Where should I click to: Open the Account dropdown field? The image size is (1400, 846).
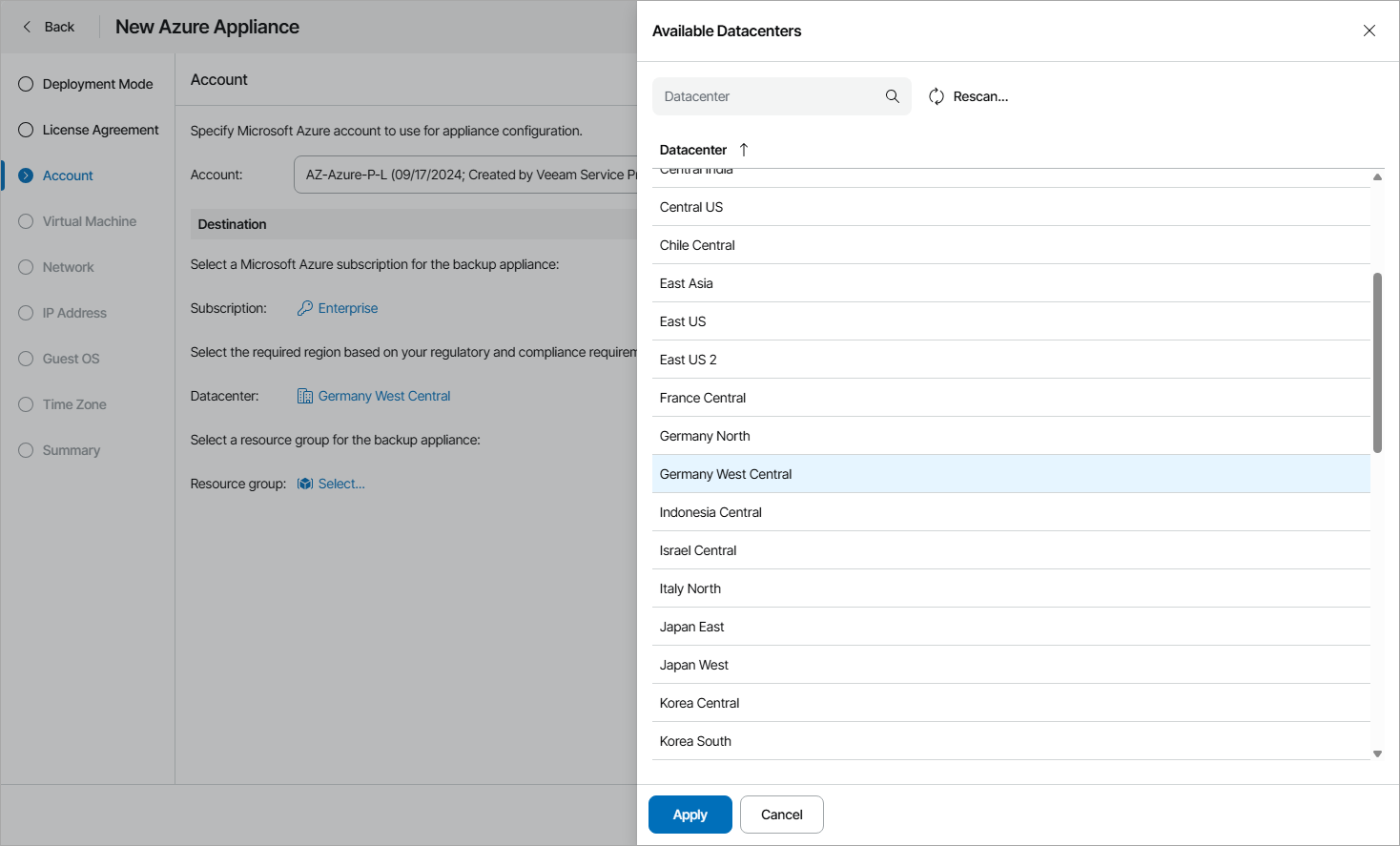(x=467, y=175)
